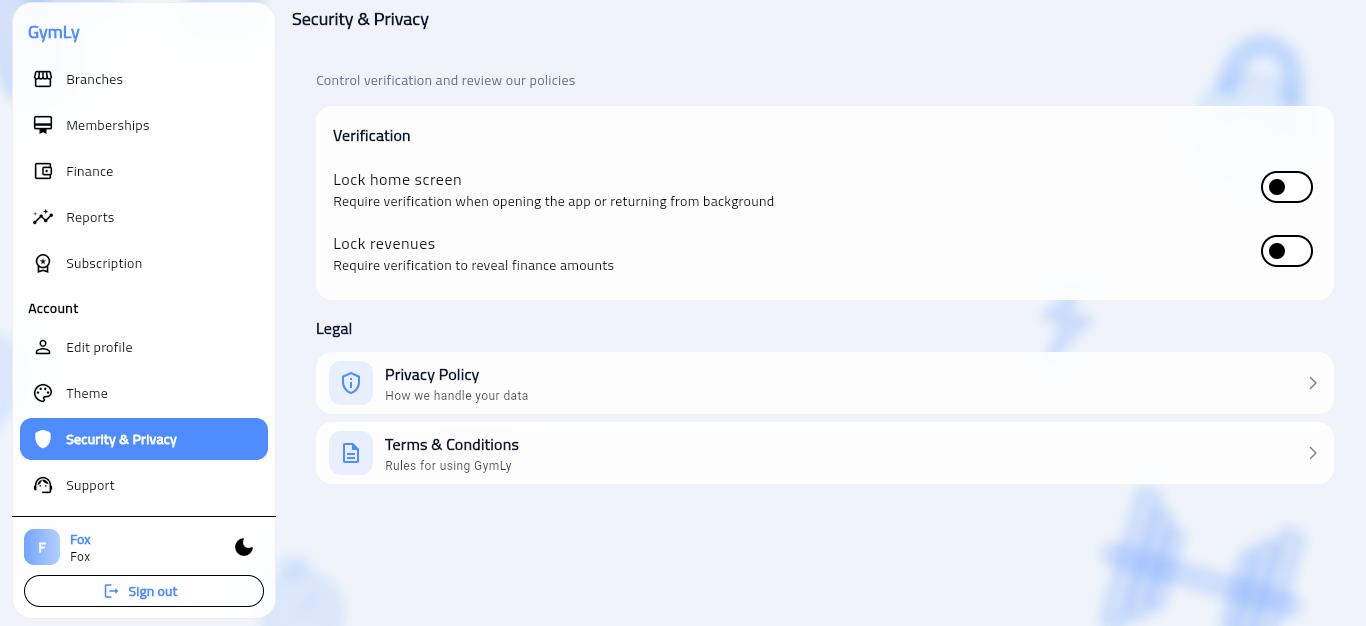
Task: Click the Account section label in sidebar
Action: click(53, 309)
